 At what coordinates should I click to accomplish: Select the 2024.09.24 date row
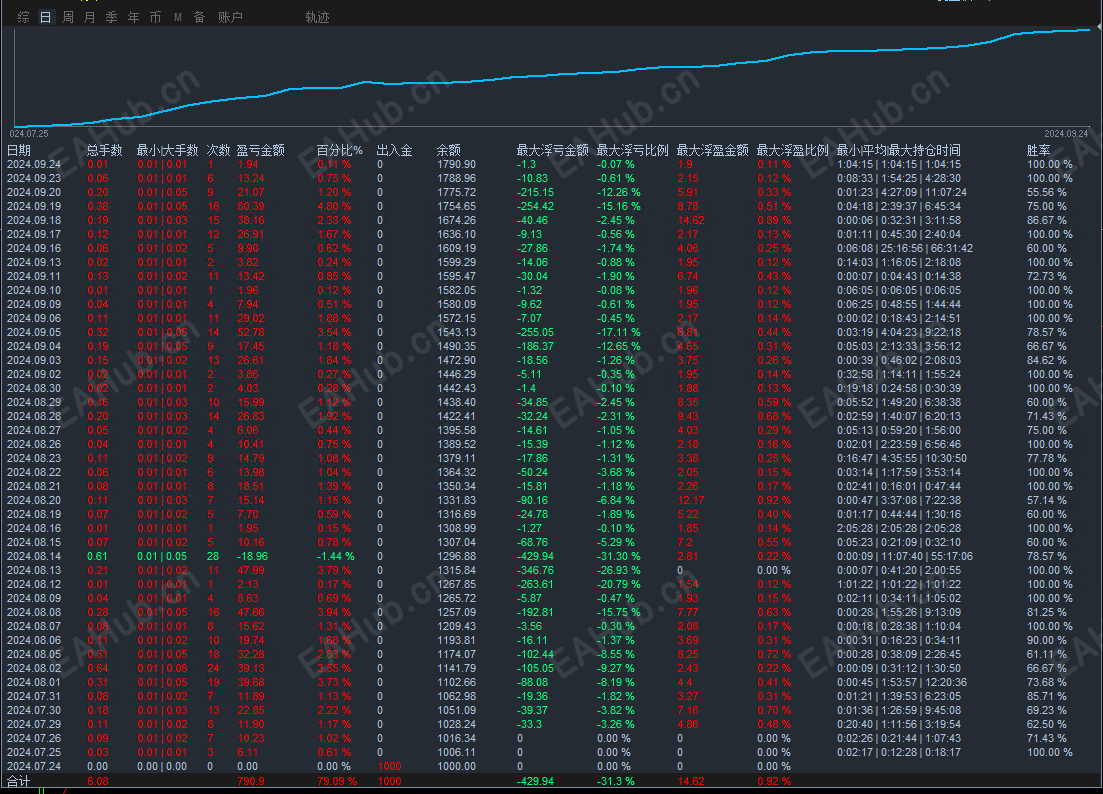[x=552, y=164]
